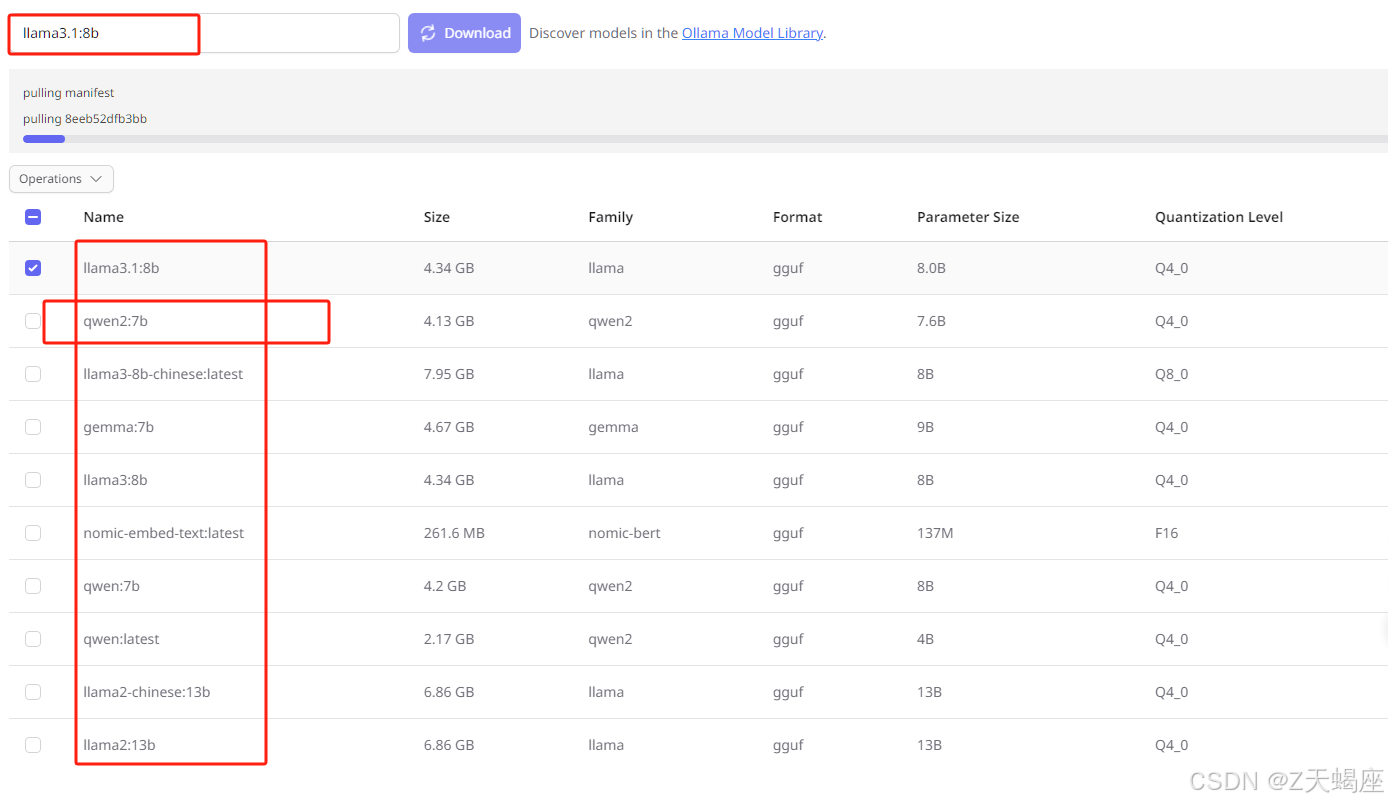Image resolution: width=1388 pixels, height=804 pixels.
Task: Click the 4.67 GB size cell
Action: pos(449,427)
